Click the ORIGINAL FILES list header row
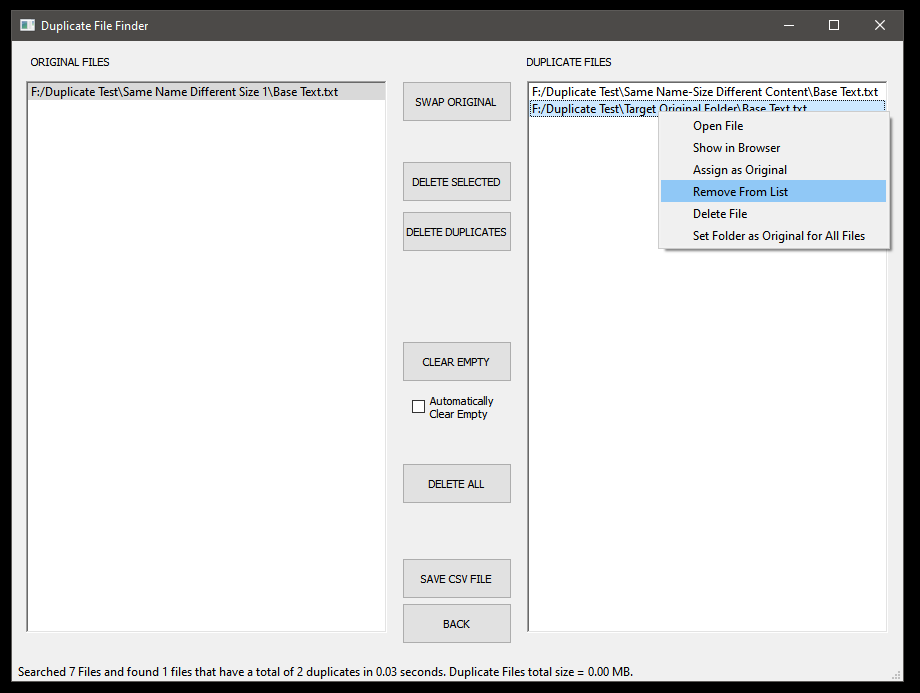The height and width of the screenshot is (693, 920). pos(70,62)
